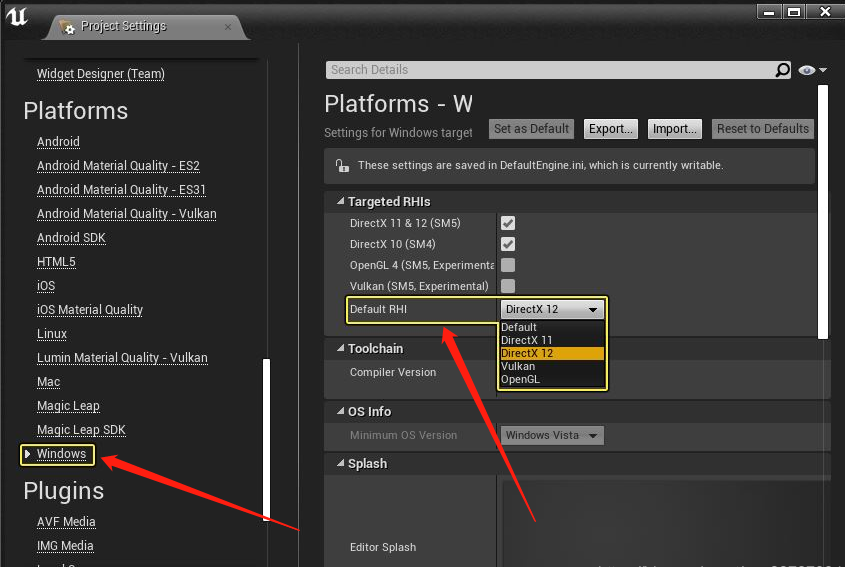Open the Default RHI dropdown
The height and width of the screenshot is (567, 845).
[x=552, y=309]
